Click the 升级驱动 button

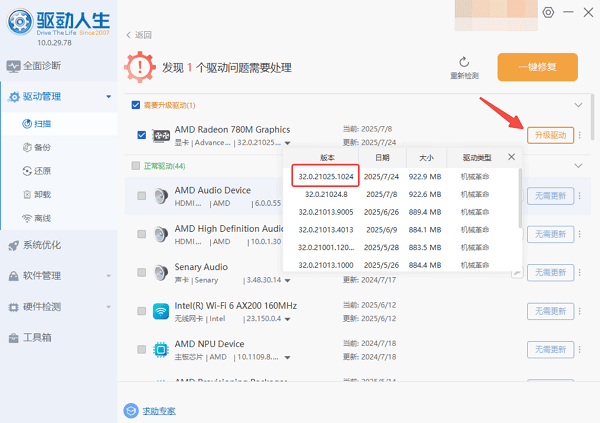pyautogui.click(x=550, y=135)
